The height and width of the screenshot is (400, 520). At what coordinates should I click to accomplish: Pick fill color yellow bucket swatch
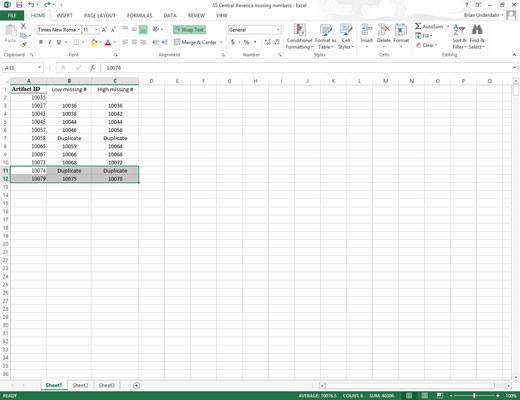pyautogui.click(x=94, y=42)
